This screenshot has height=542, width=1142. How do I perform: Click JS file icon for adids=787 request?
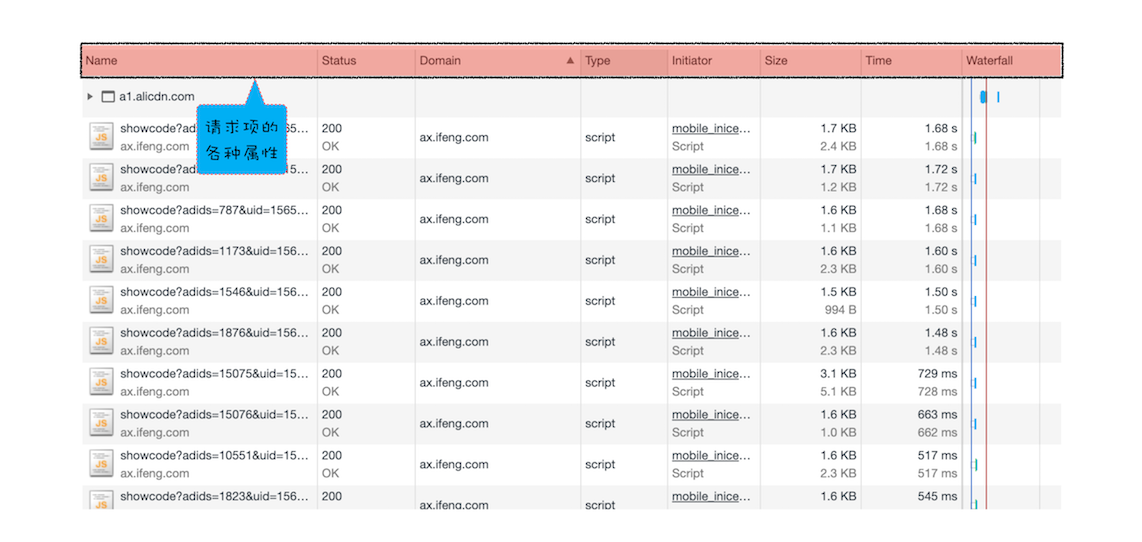(x=100, y=219)
